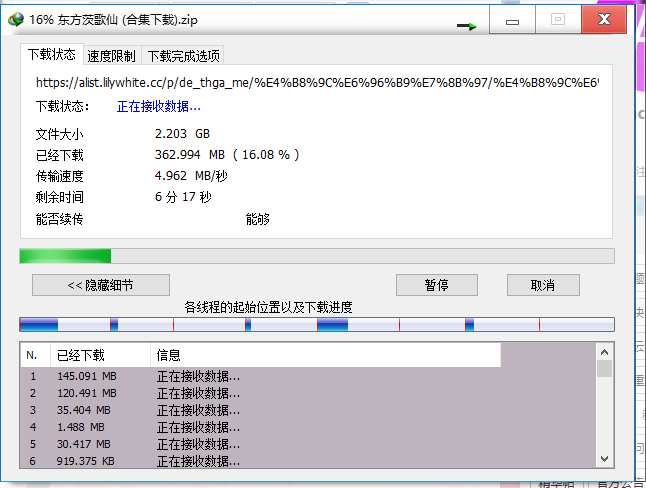Select thread row 4 with 1.488 MB
The image size is (646, 488).
[308, 427]
